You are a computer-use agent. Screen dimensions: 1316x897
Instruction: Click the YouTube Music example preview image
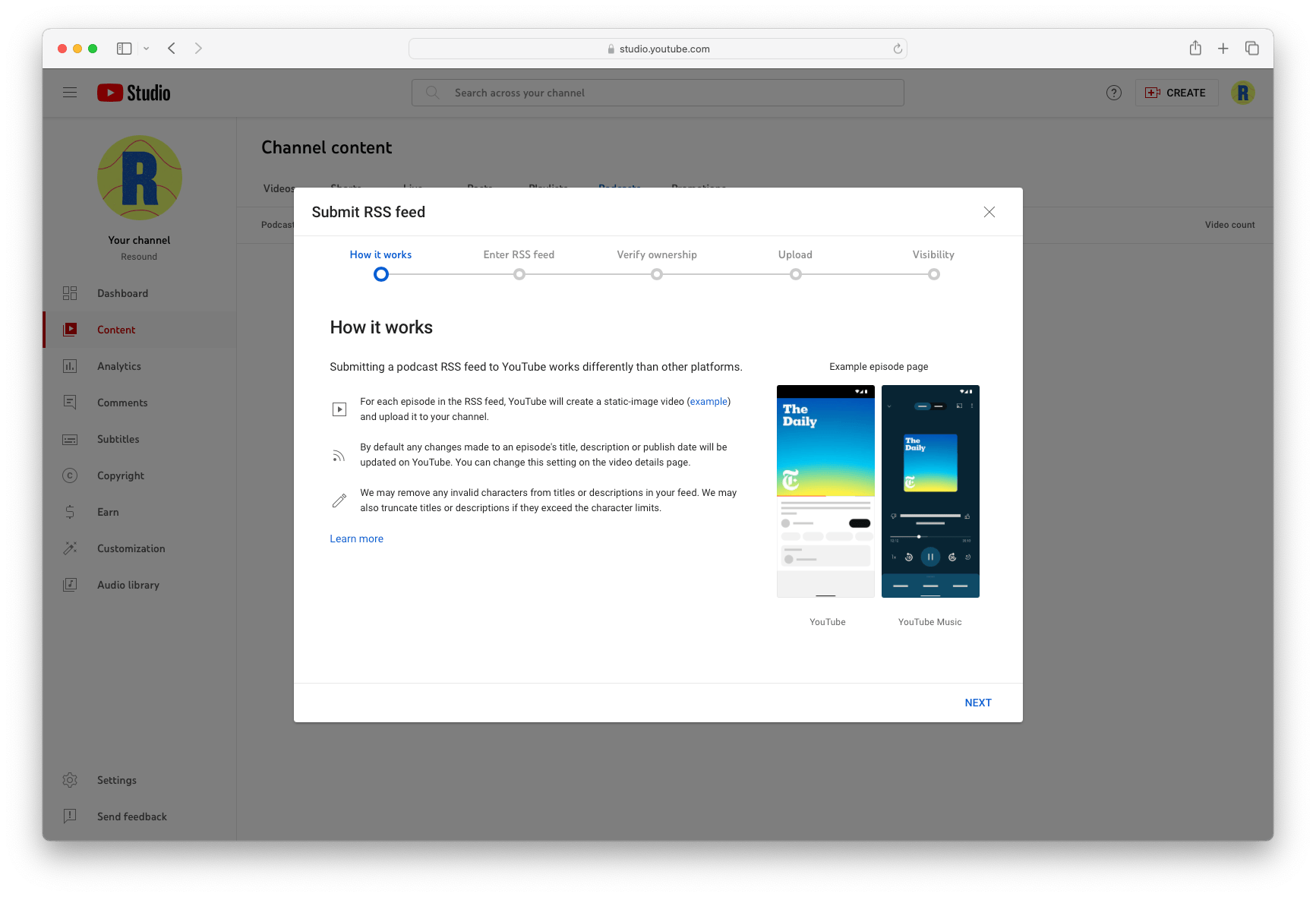[x=930, y=491]
